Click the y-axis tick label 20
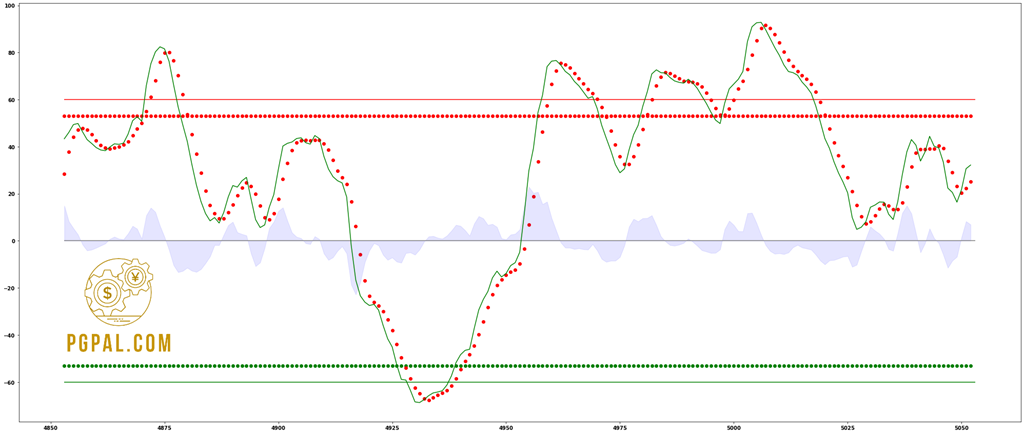This screenshot has height=434, width=1024. (14, 194)
